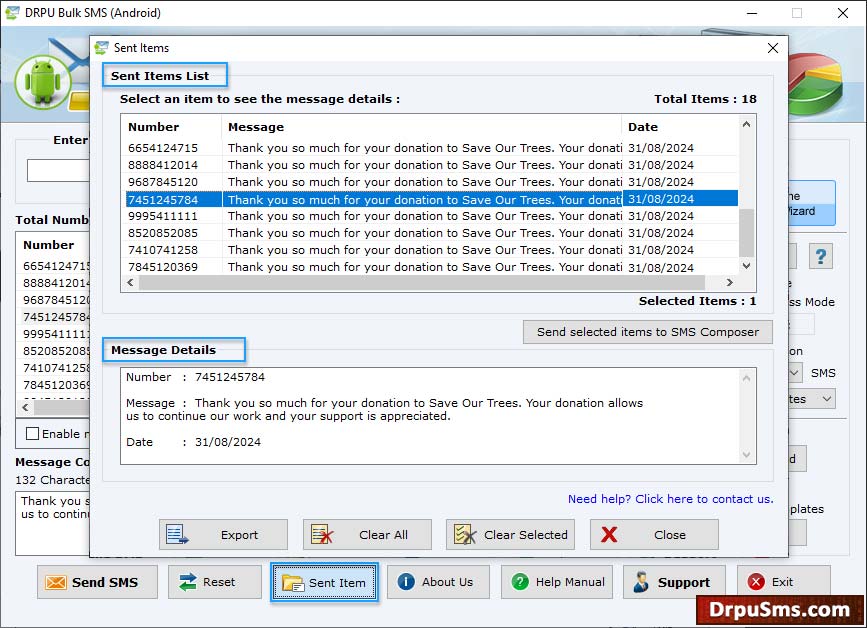
Task: Open the 'Need help? Click here' link
Action: [670, 499]
